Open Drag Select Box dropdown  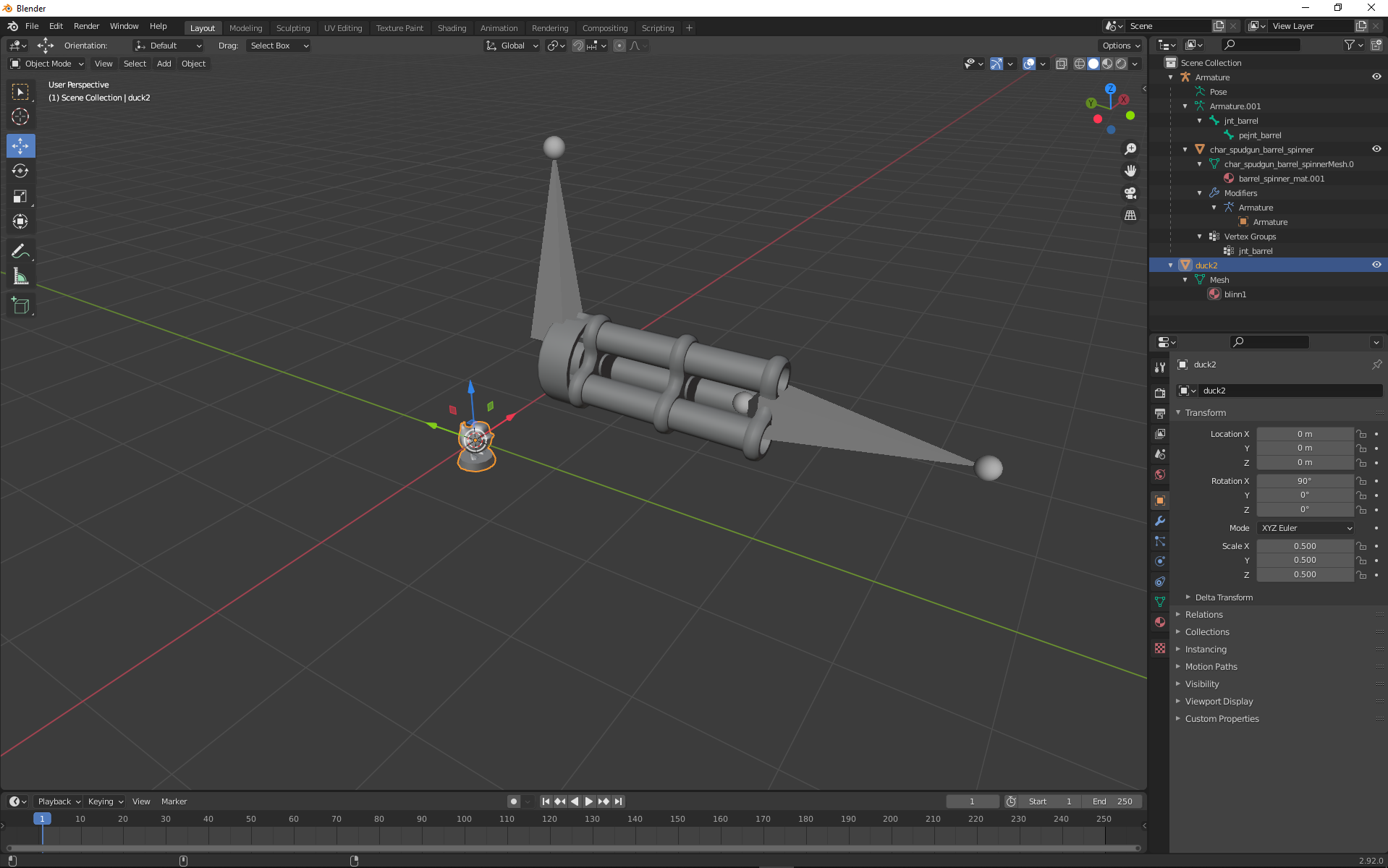coord(279,46)
